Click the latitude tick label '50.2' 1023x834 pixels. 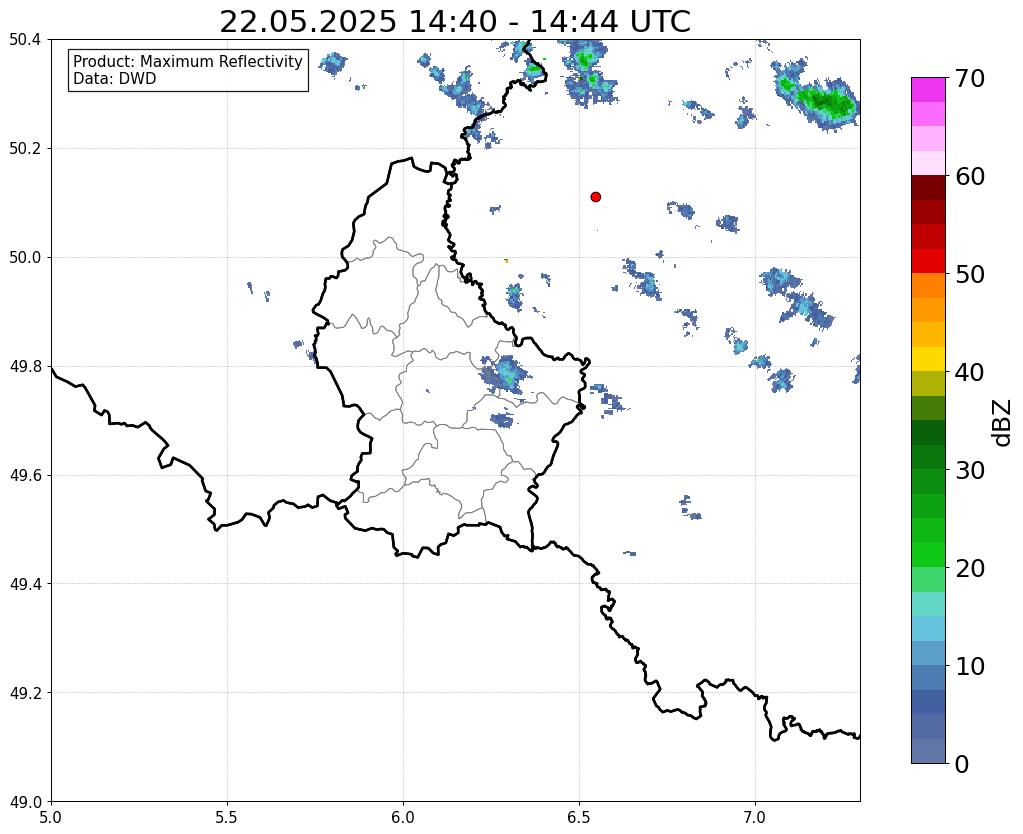pyautogui.click(x=25, y=149)
